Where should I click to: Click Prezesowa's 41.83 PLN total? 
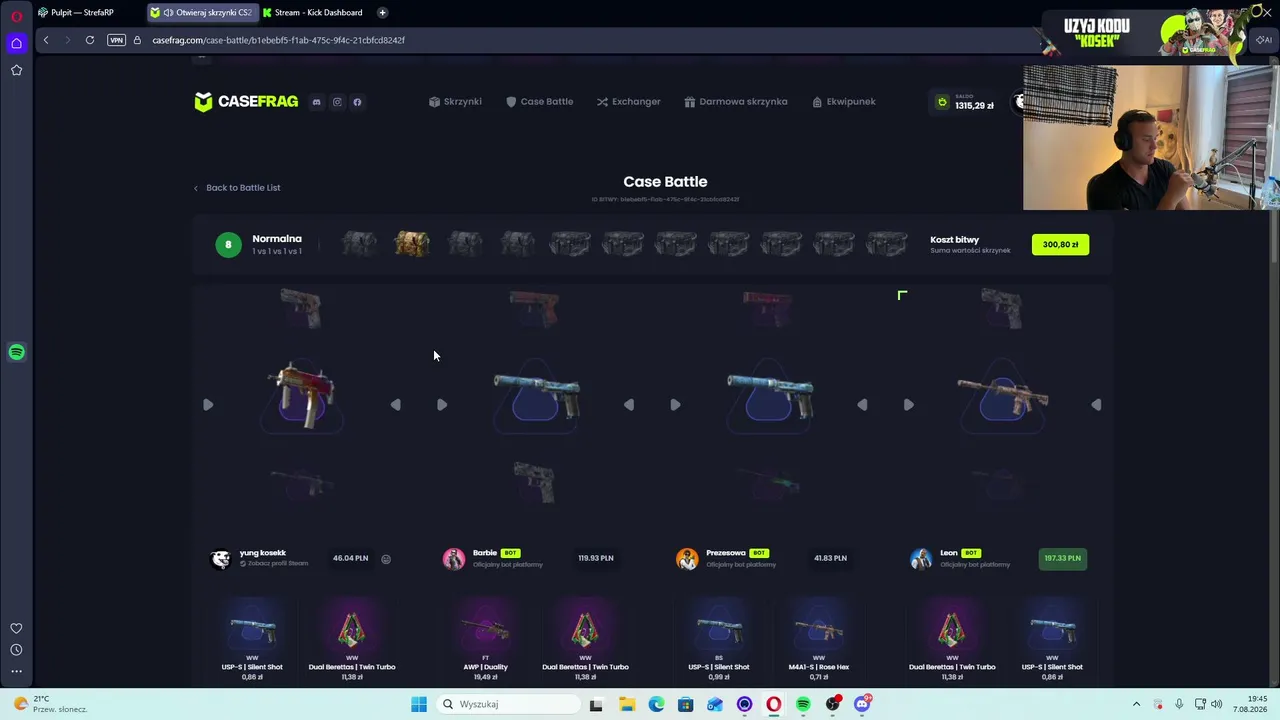tap(830, 558)
